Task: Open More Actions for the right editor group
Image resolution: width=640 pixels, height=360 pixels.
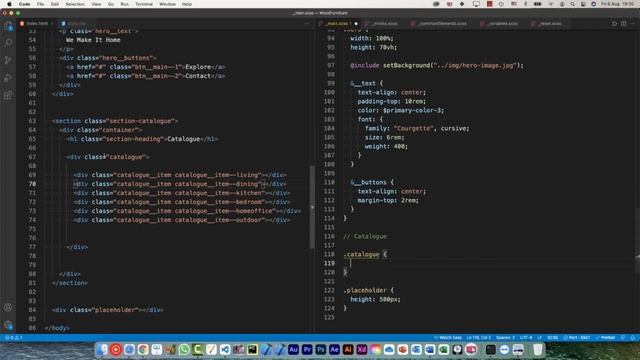Action: (x=633, y=24)
